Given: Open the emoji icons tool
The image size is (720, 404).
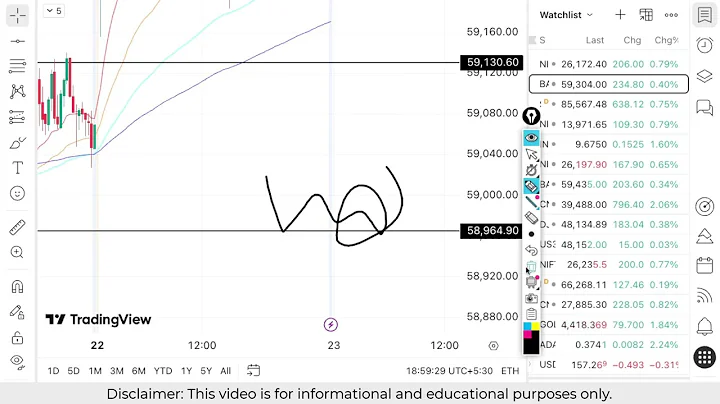Looking at the screenshot, I should 17,193.
